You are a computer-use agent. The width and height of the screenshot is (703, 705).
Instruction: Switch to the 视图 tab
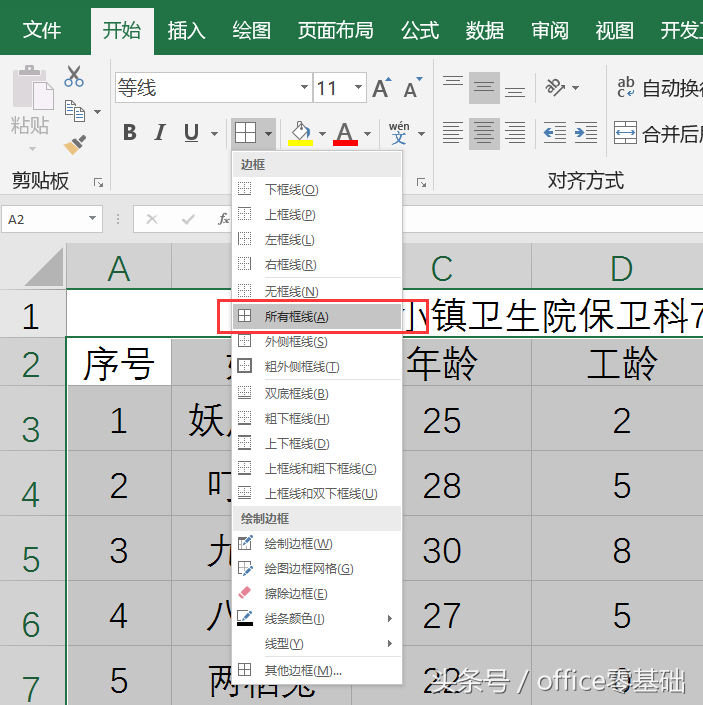[x=614, y=31]
